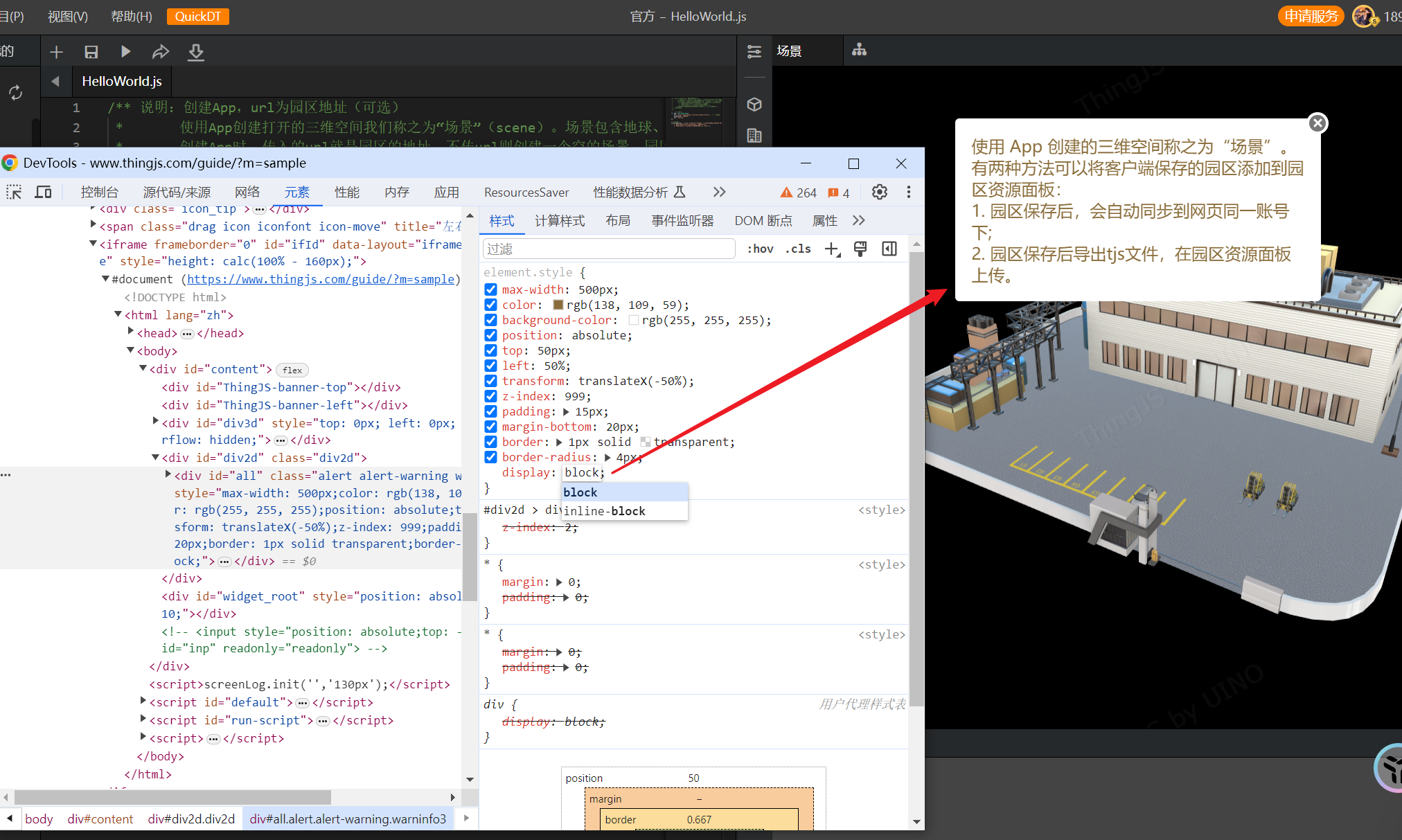Toggle the :hov element state button
Screen dimensions: 1402x840
[x=760, y=249]
